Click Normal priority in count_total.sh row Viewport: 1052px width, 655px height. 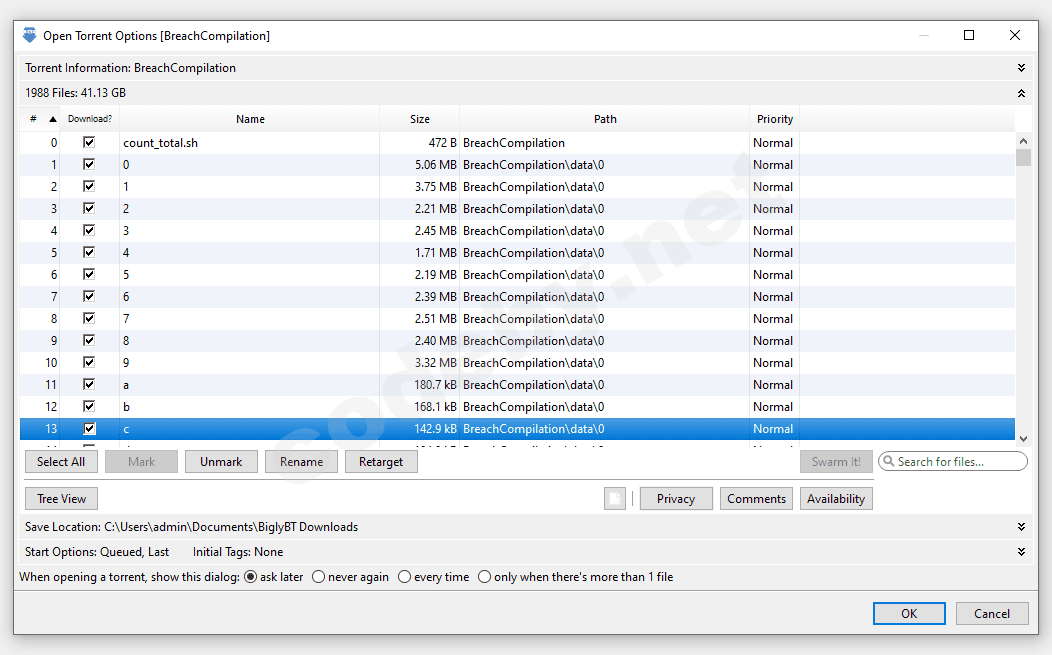click(773, 143)
